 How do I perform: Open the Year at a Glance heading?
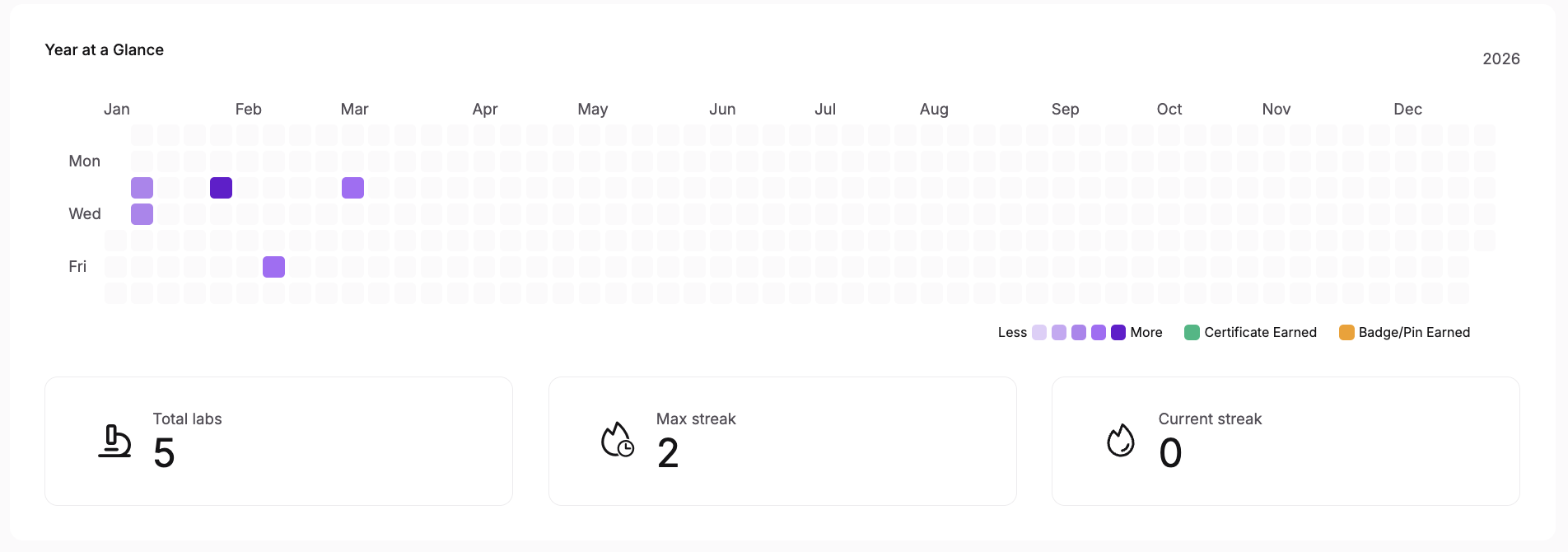105,49
